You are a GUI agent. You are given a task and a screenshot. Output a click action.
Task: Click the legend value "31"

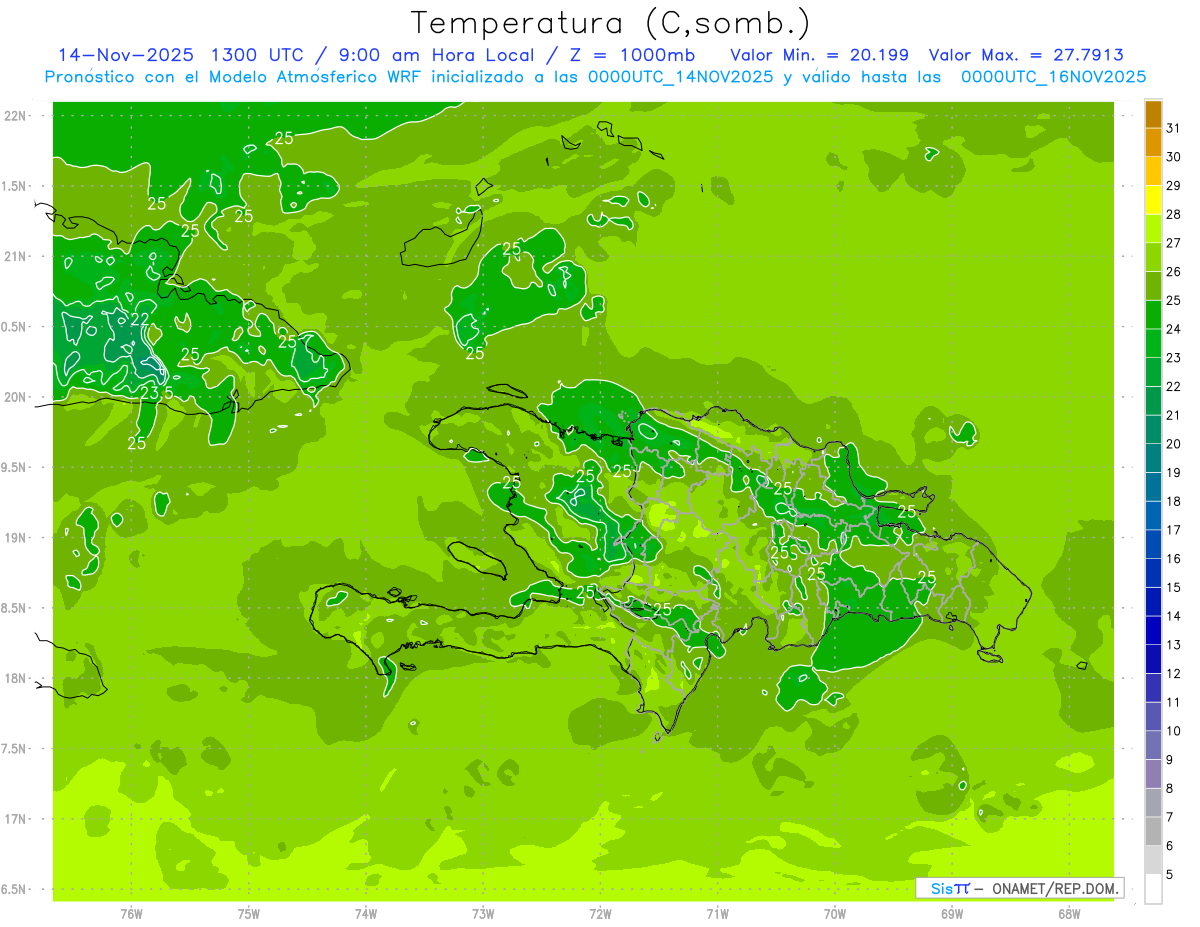pyautogui.click(x=1173, y=128)
